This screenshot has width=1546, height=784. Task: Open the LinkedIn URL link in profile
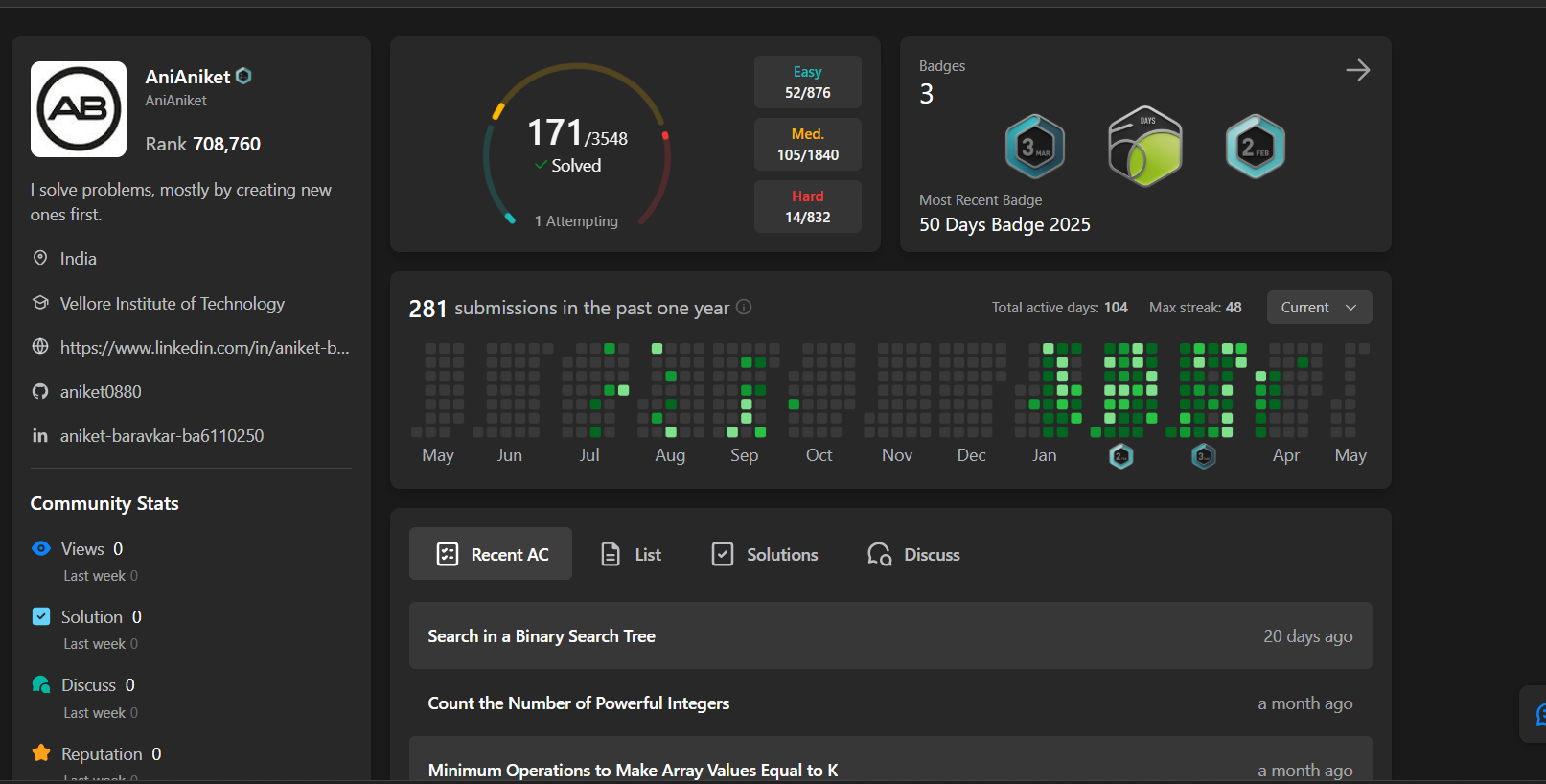tap(204, 348)
